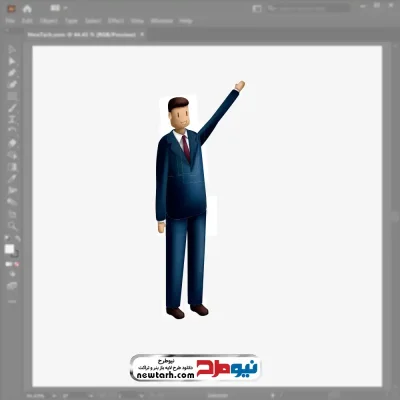Open the Type menu

click(x=71, y=21)
